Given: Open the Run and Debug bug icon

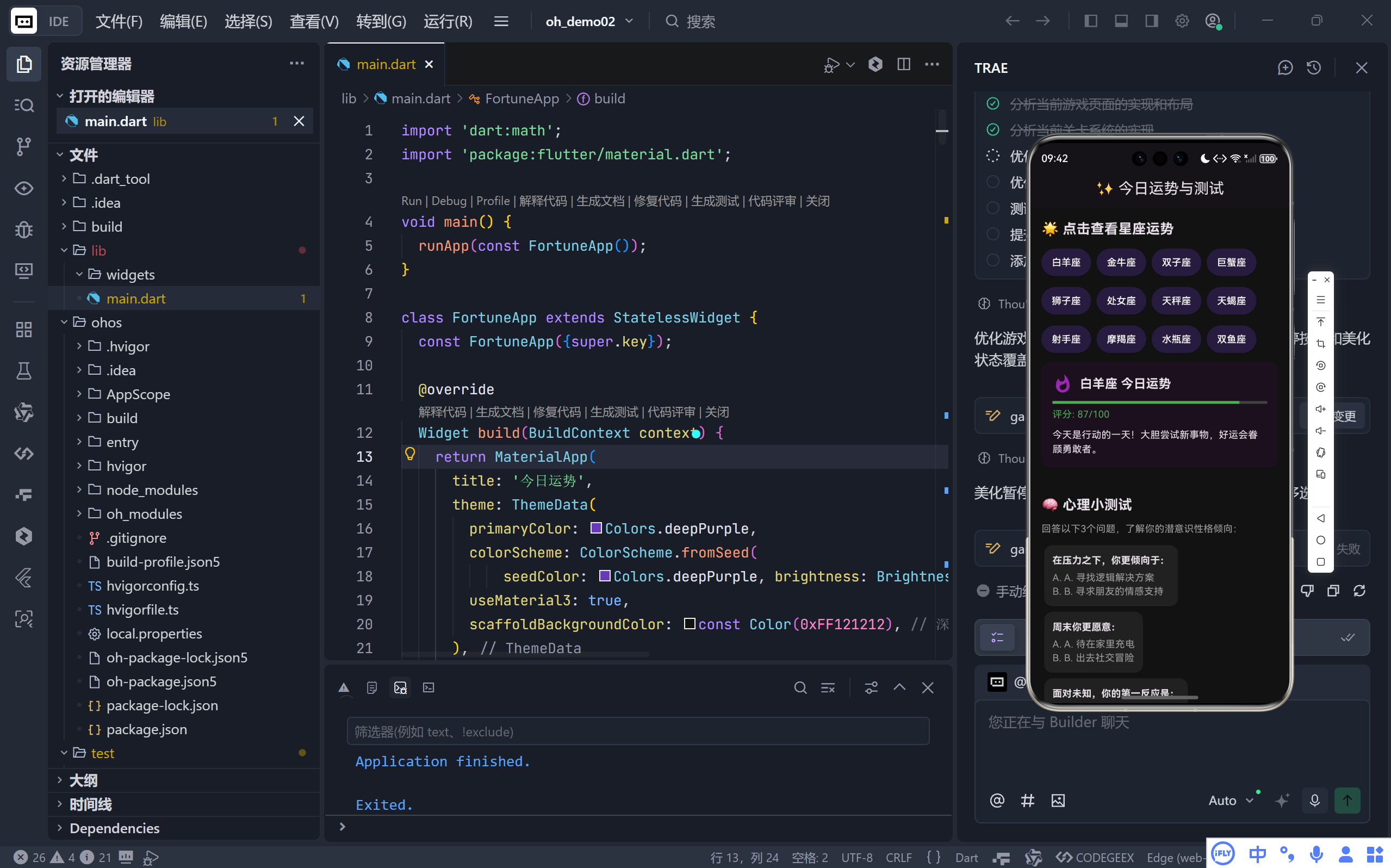Looking at the screenshot, I should coord(23,230).
